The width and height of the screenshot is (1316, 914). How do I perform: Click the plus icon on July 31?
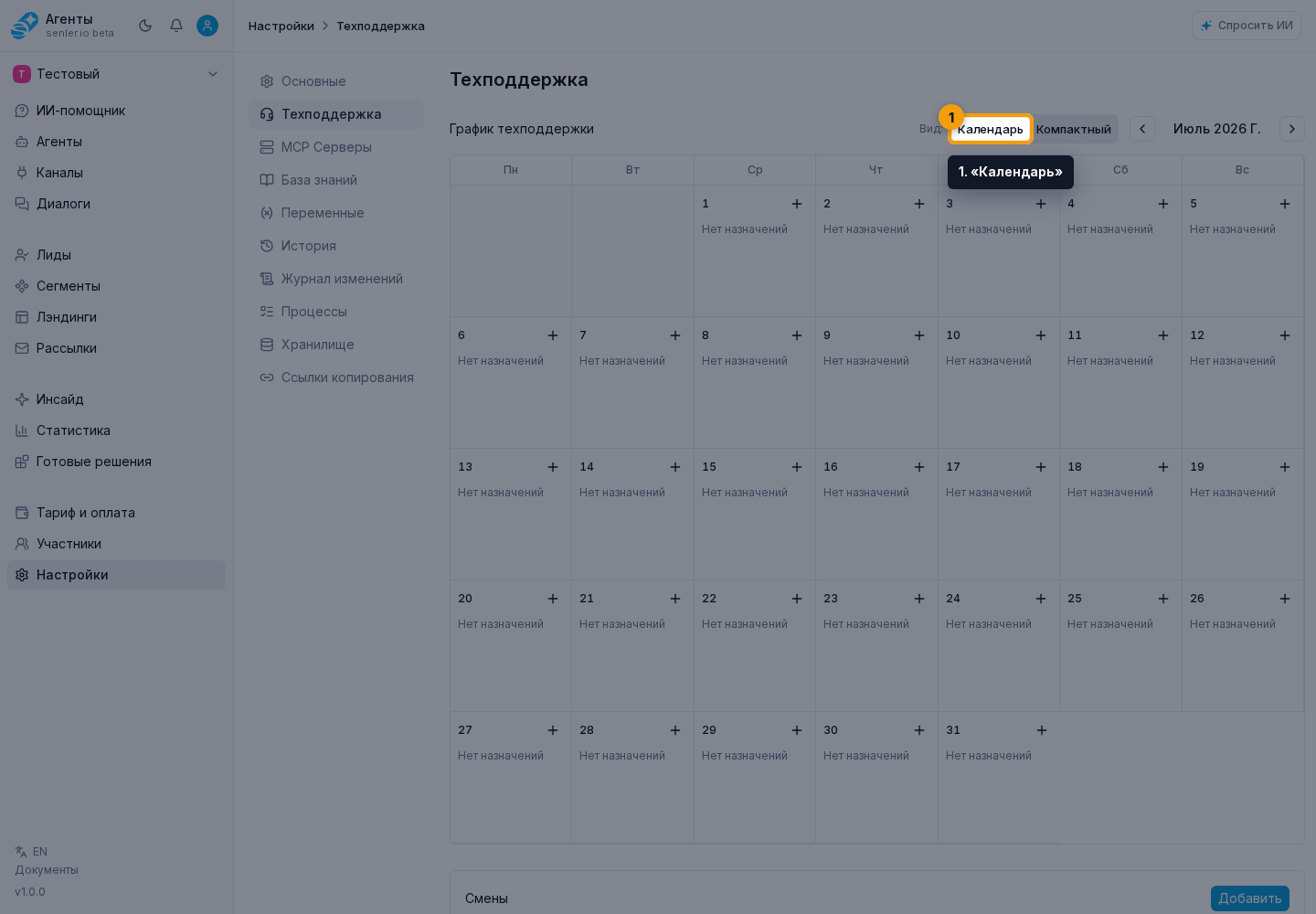coord(1041,730)
